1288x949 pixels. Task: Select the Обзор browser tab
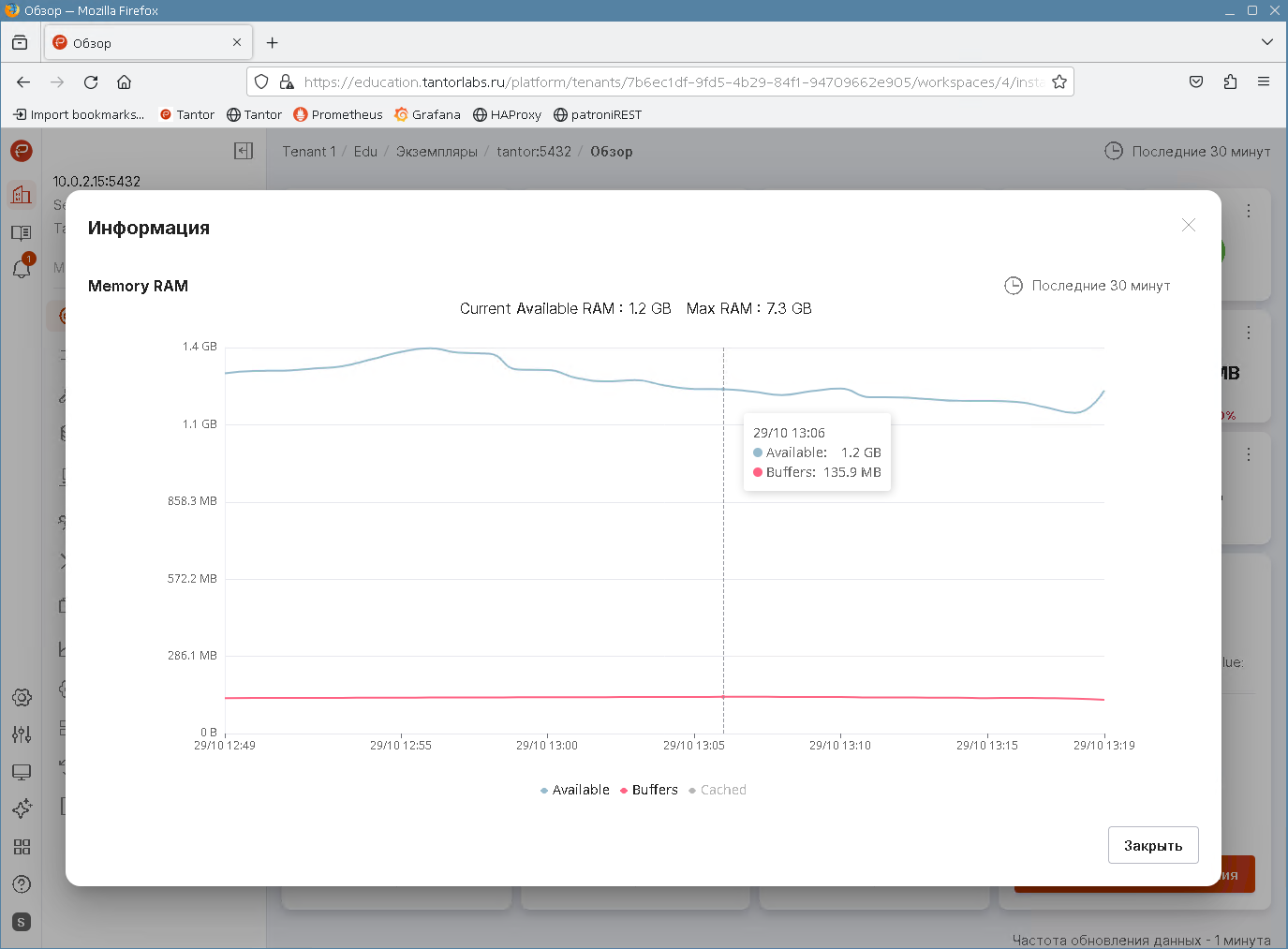tap(141, 43)
